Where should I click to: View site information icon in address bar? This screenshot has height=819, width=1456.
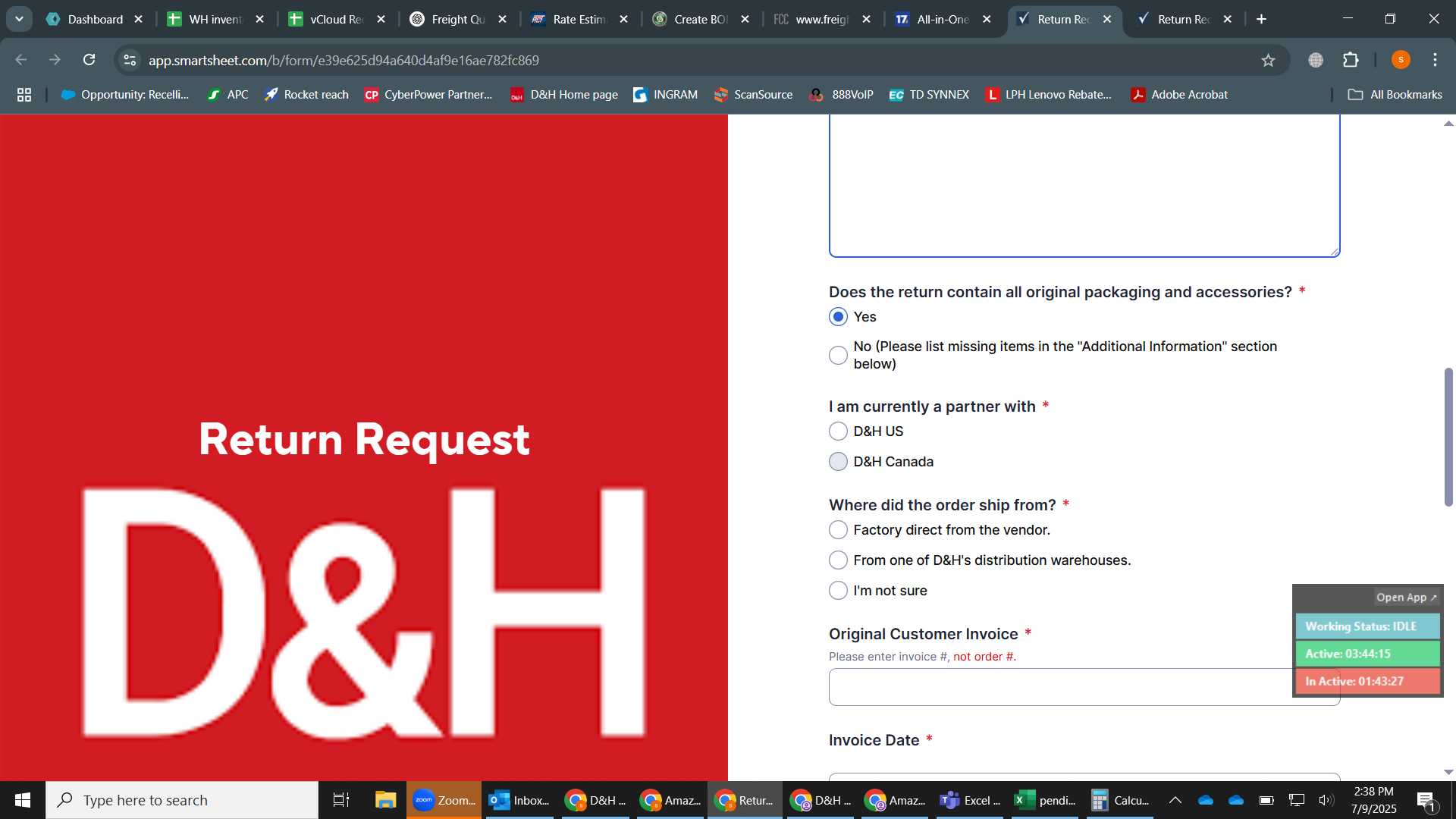click(x=130, y=60)
